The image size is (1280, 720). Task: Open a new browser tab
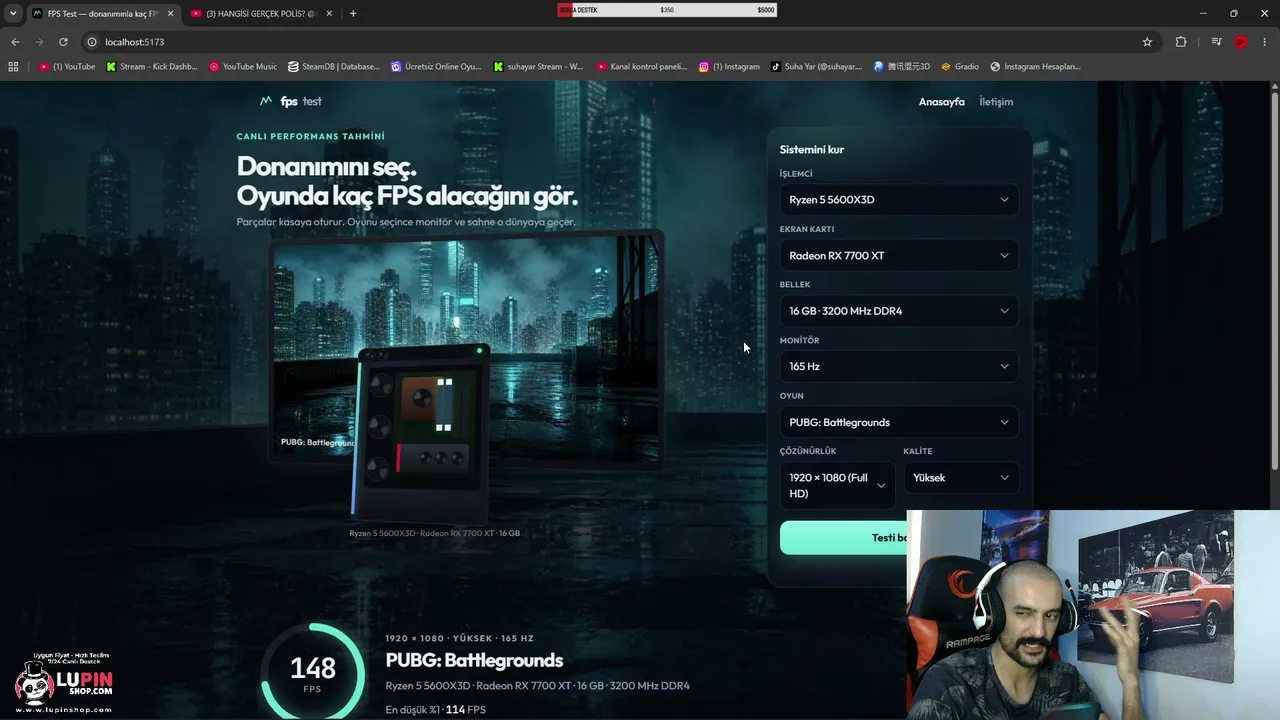click(x=353, y=13)
